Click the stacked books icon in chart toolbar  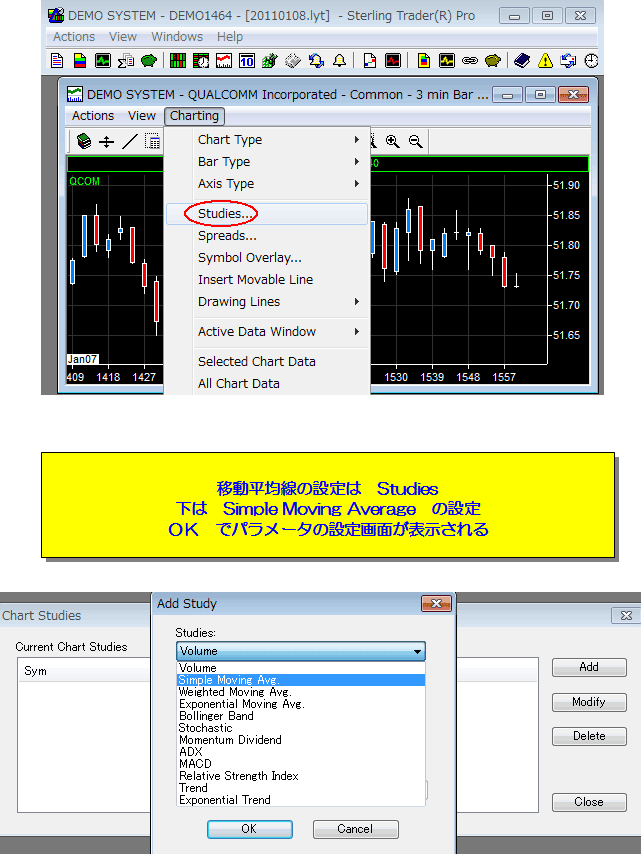tap(84, 142)
